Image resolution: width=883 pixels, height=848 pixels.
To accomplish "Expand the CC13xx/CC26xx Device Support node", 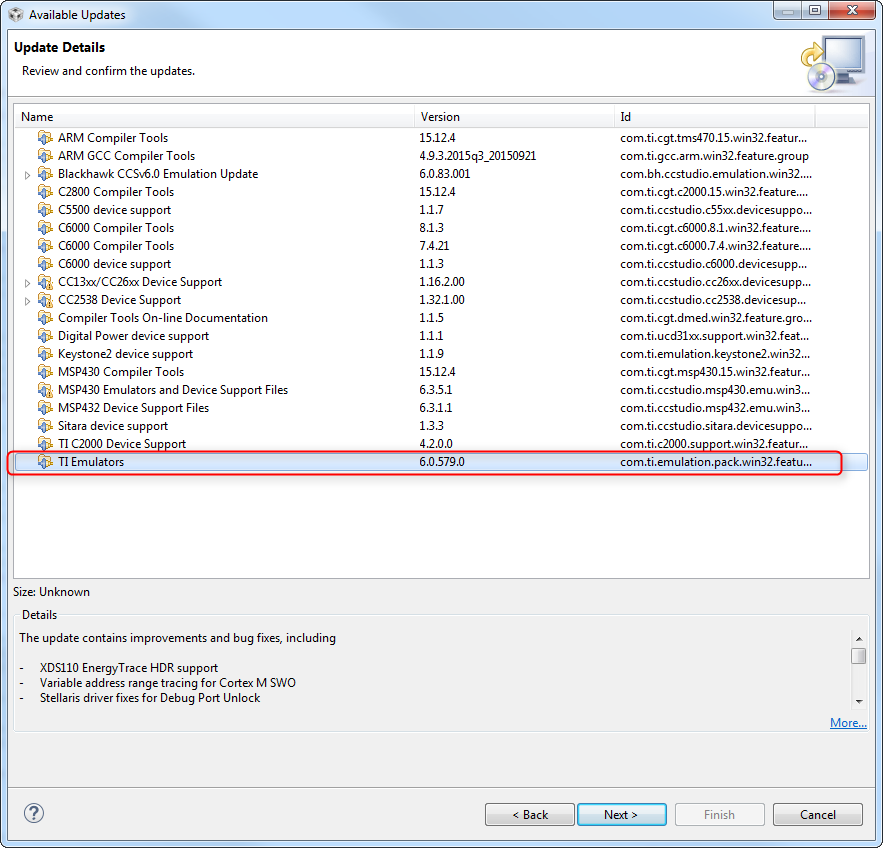I will click(x=27, y=283).
